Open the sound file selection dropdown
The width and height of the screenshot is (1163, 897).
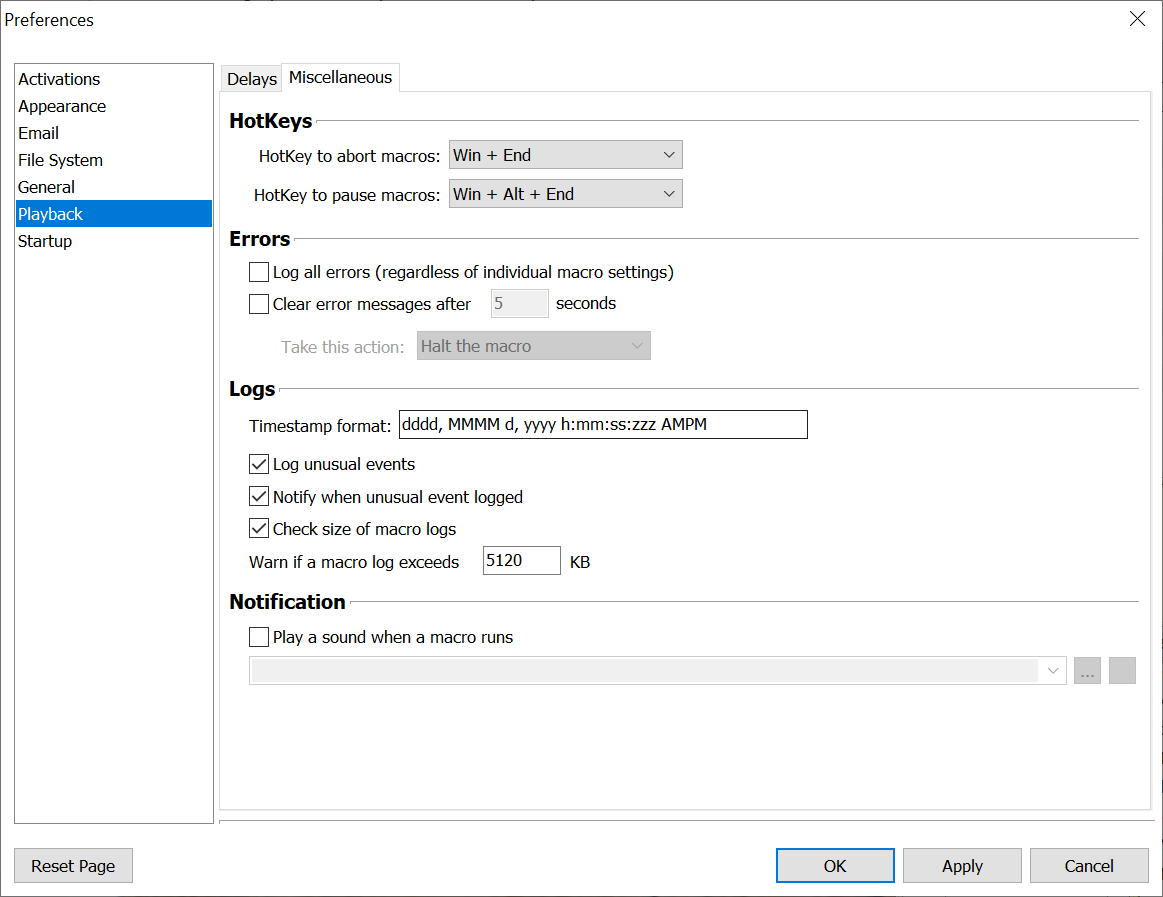(x=657, y=671)
